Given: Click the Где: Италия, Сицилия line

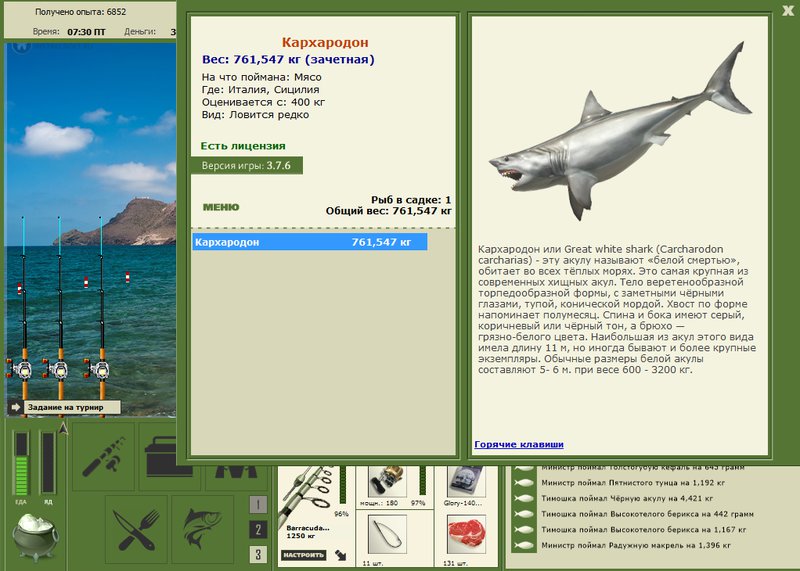Looking at the screenshot, I should (261, 90).
